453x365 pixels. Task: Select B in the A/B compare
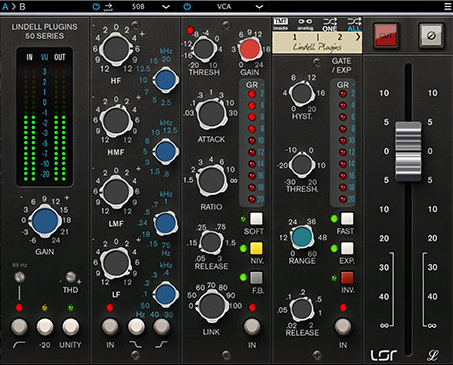(22, 6)
